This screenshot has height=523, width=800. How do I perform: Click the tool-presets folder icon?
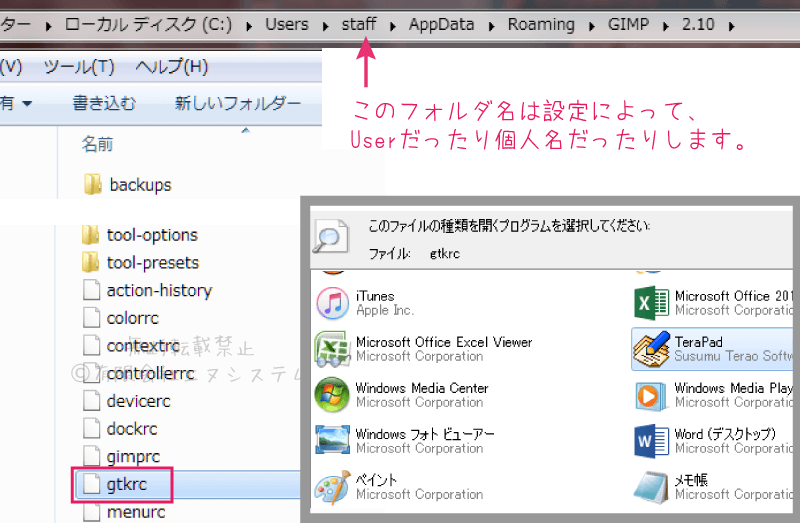(90, 262)
